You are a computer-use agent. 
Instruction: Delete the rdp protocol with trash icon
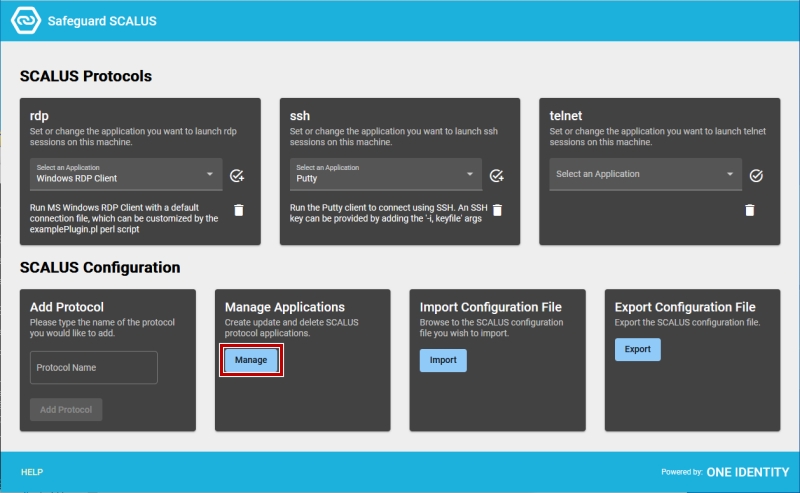pos(239,210)
